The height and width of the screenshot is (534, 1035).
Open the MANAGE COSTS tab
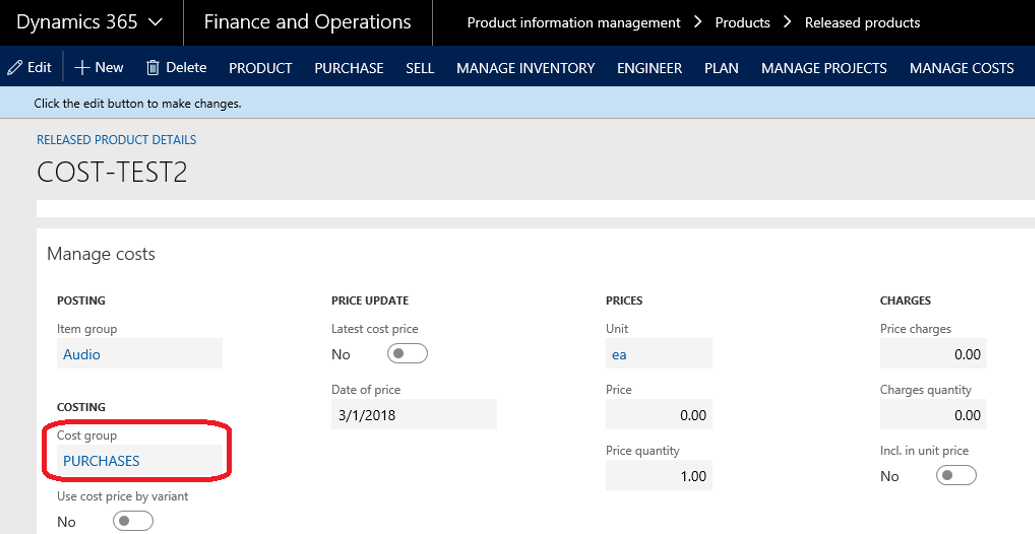962,68
